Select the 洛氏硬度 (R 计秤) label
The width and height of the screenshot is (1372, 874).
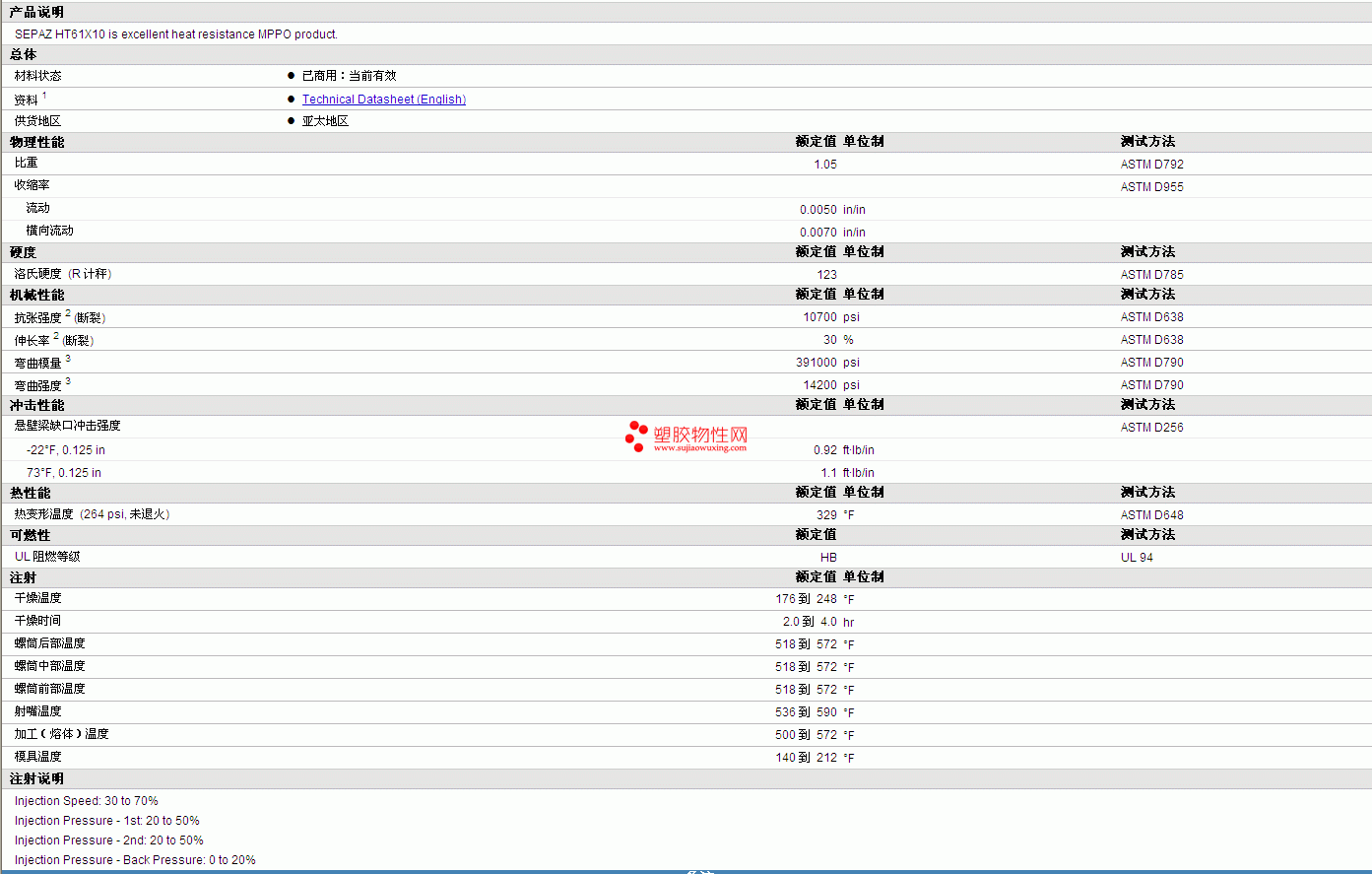[x=63, y=274]
